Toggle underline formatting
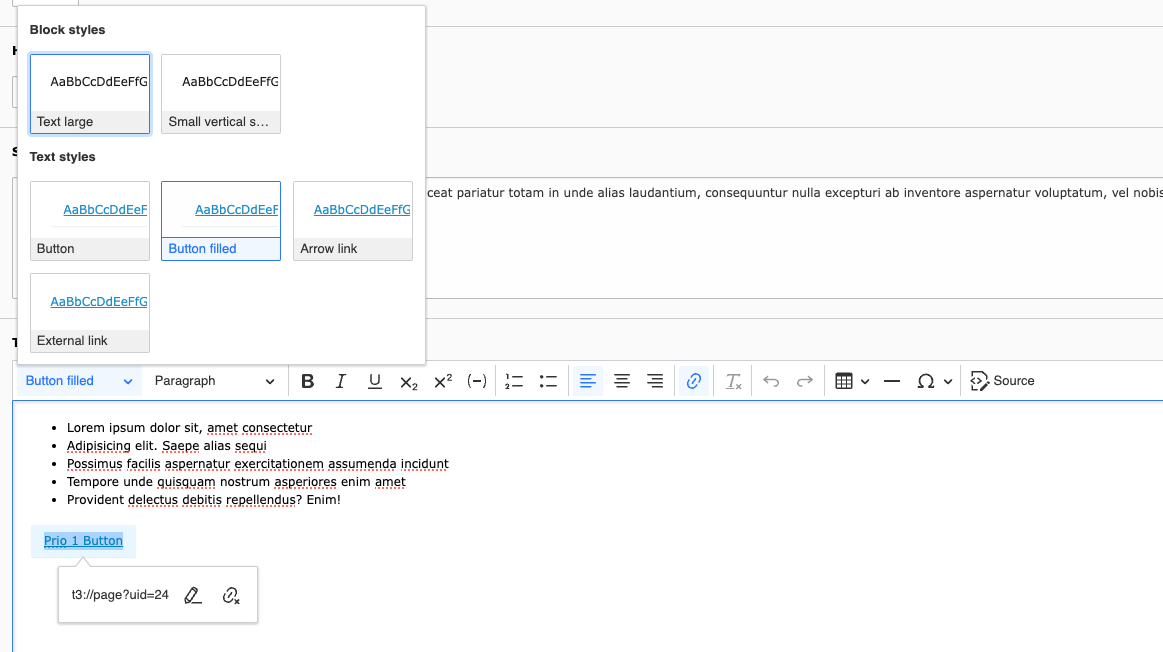The height and width of the screenshot is (652, 1163). coord(375,381)
